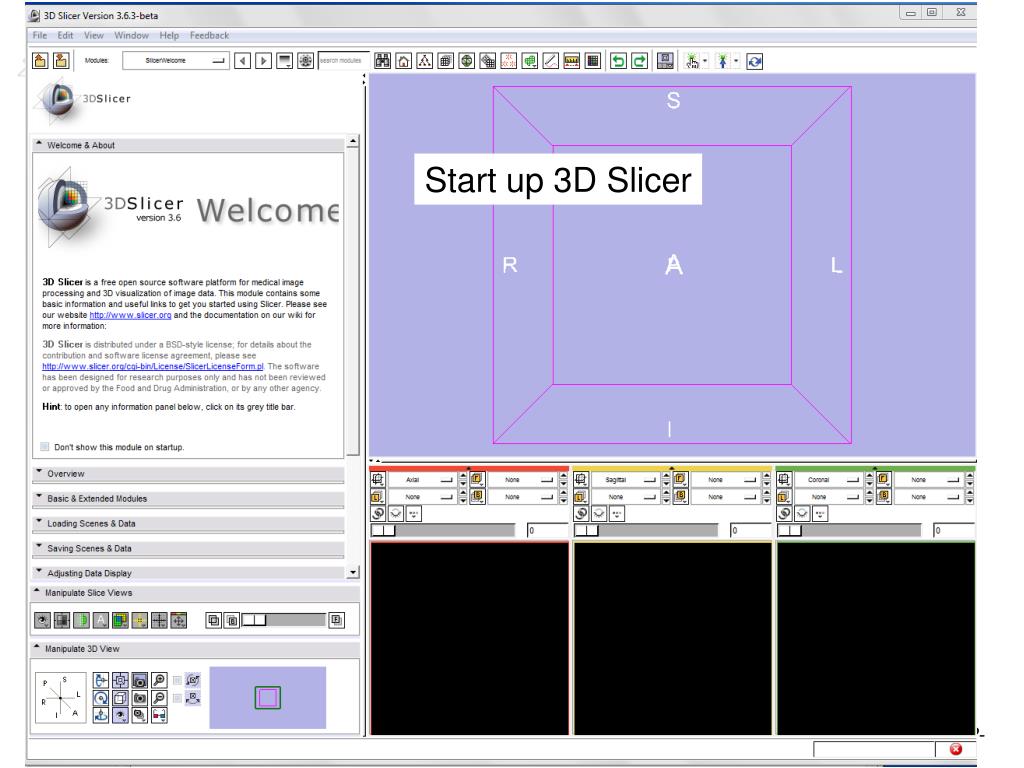Toggle the rock 3D view checkbox
Viewport: 1024px width, 768px height.
click(x=177, y=698)
